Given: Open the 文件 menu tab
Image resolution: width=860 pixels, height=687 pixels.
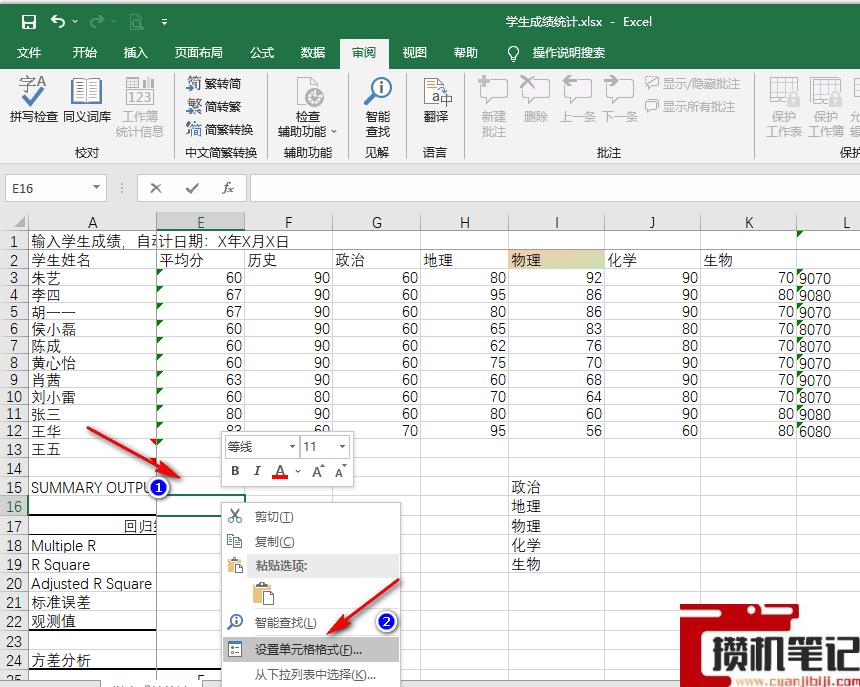Looking at the screenshot, I should (29, 53).
